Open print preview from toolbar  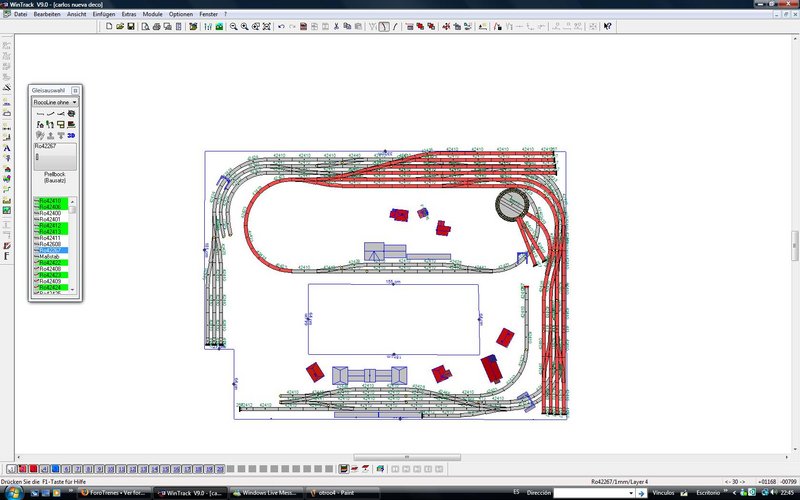(x=145, y=26)
